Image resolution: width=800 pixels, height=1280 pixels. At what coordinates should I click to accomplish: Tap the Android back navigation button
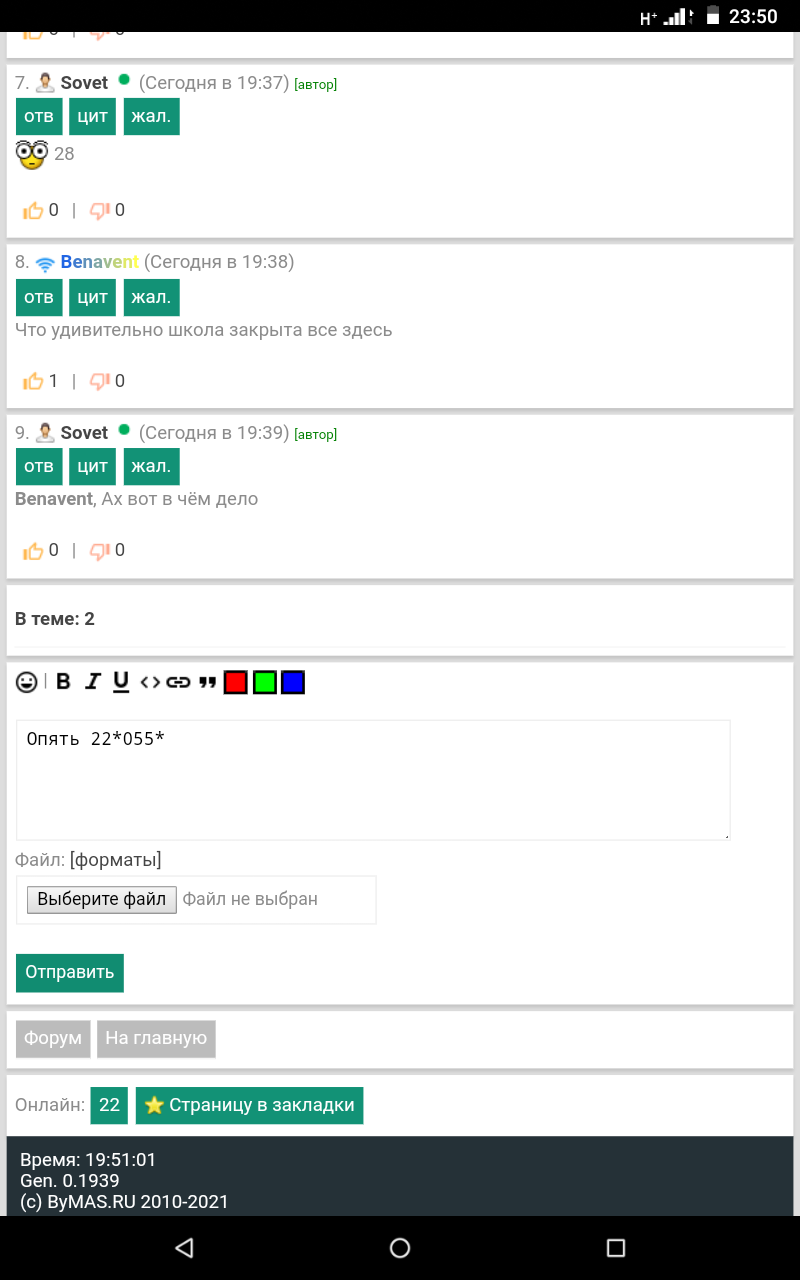(184, 1247)
